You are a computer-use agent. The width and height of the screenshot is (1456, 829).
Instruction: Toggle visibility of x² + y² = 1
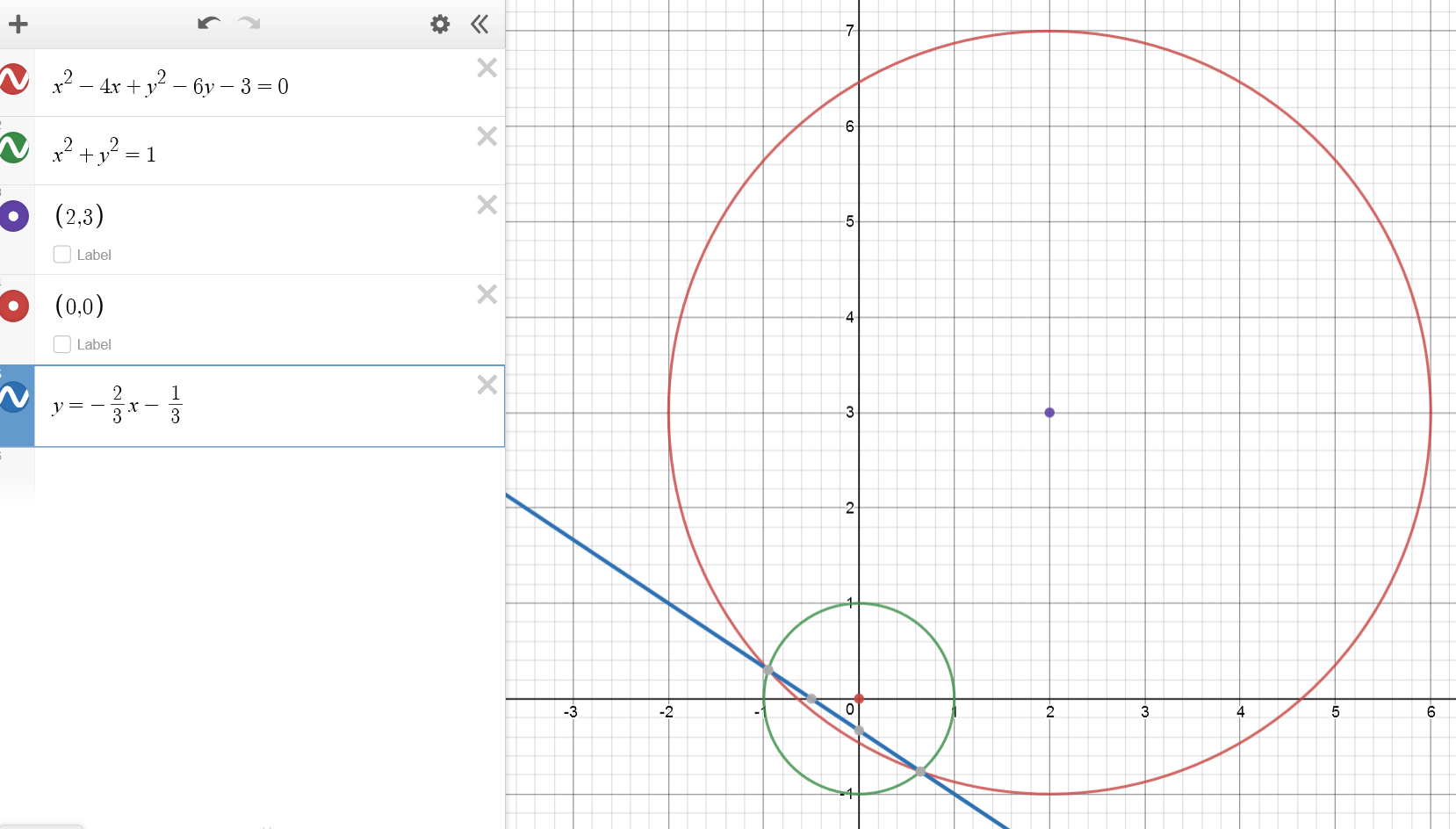pyautogui.click(x=14, y=148)
